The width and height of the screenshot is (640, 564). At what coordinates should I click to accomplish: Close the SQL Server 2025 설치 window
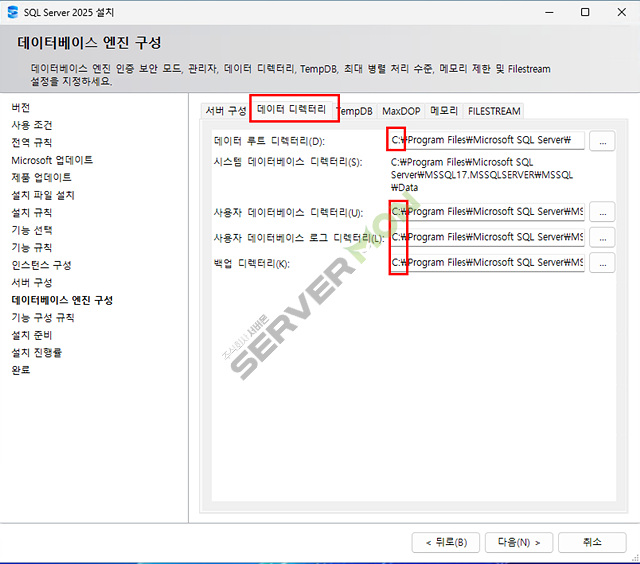point(621,12)
